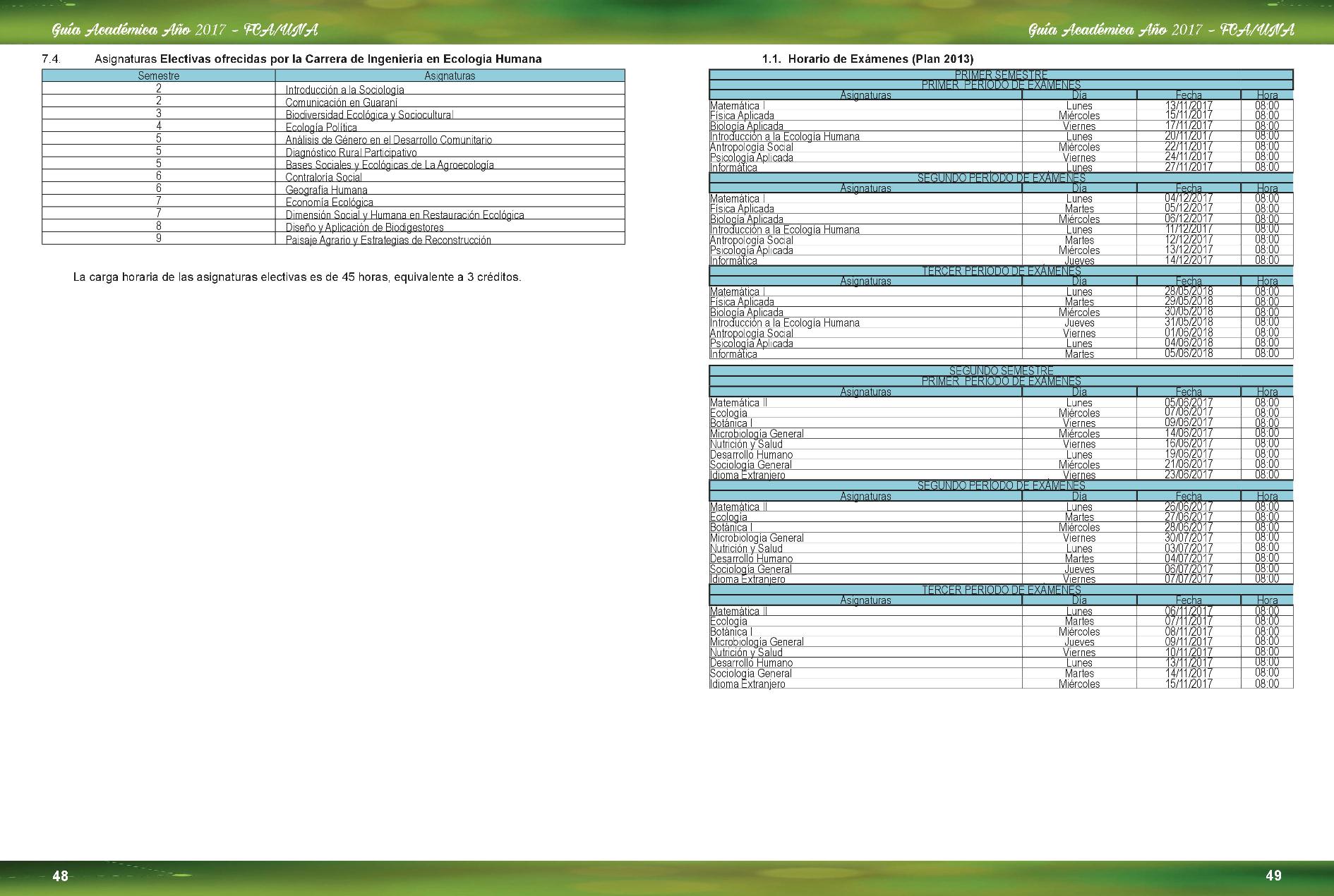The height and width of the screenshot is (896, 1334).
Task: Click the right page 'Guía Académica Año 2017' header
Action: [1161, 30]
